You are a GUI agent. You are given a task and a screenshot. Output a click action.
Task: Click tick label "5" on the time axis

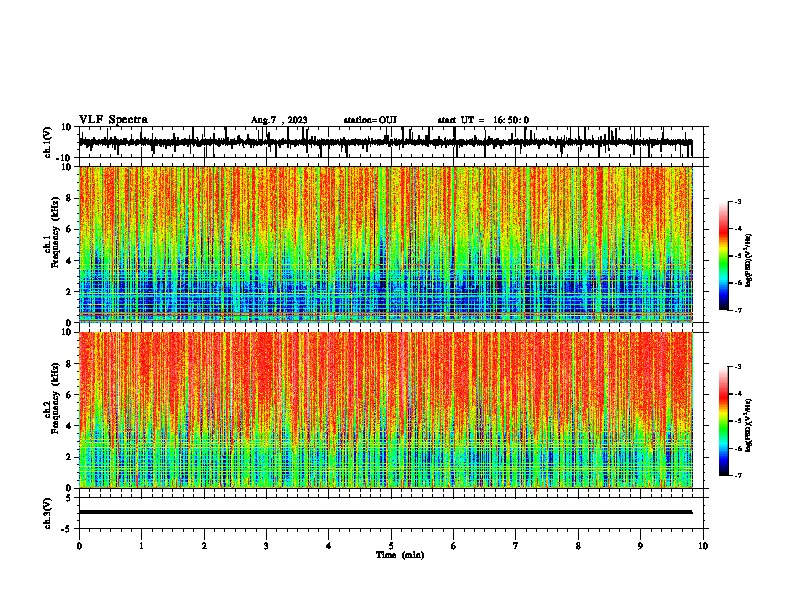point(391,546)
